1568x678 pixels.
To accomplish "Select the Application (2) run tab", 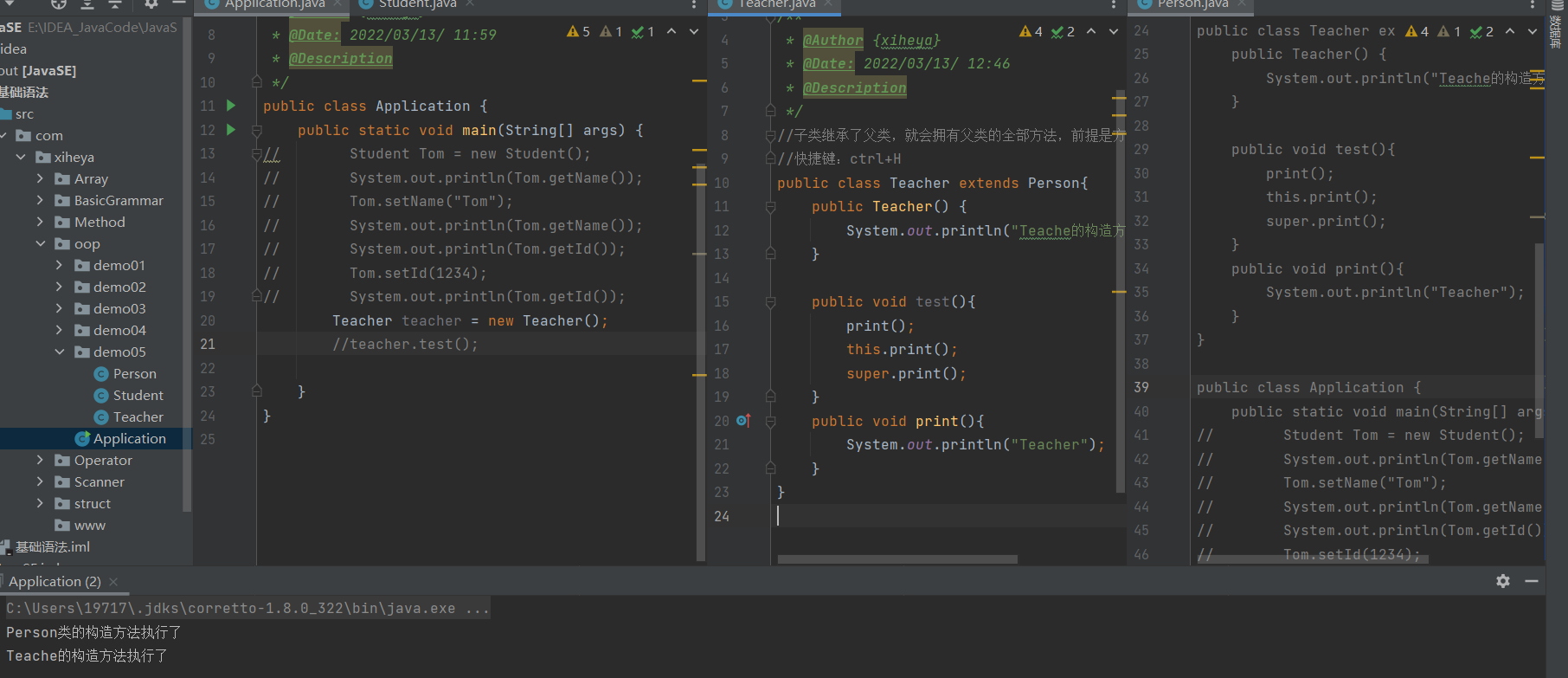I will tap(55, 582).
